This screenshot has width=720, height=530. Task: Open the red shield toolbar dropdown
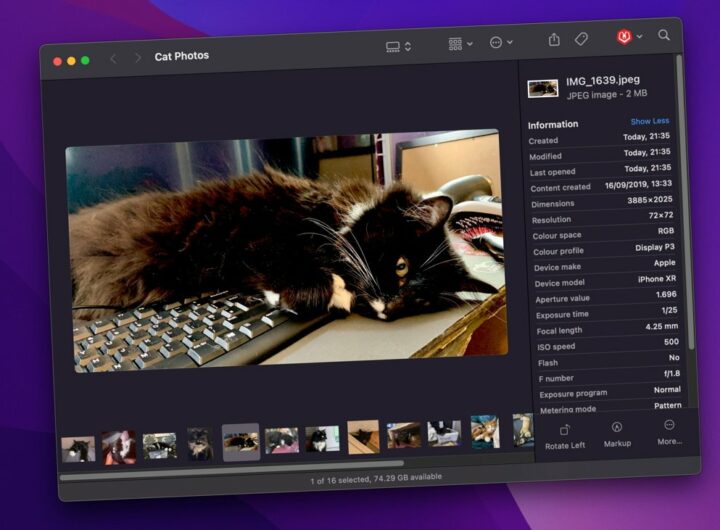pos(629,37)
